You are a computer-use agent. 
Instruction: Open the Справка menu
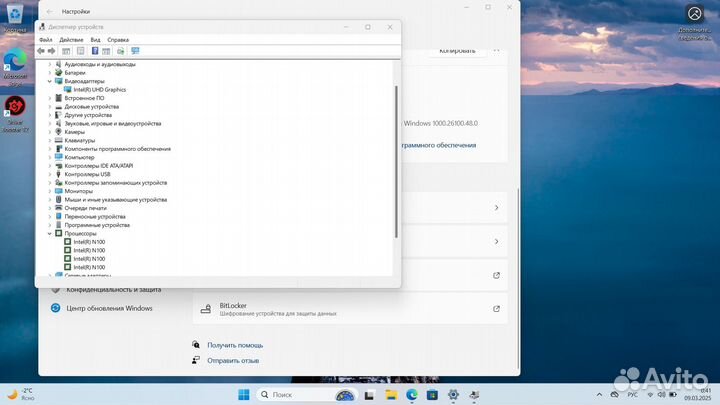[x=118, y=40]
